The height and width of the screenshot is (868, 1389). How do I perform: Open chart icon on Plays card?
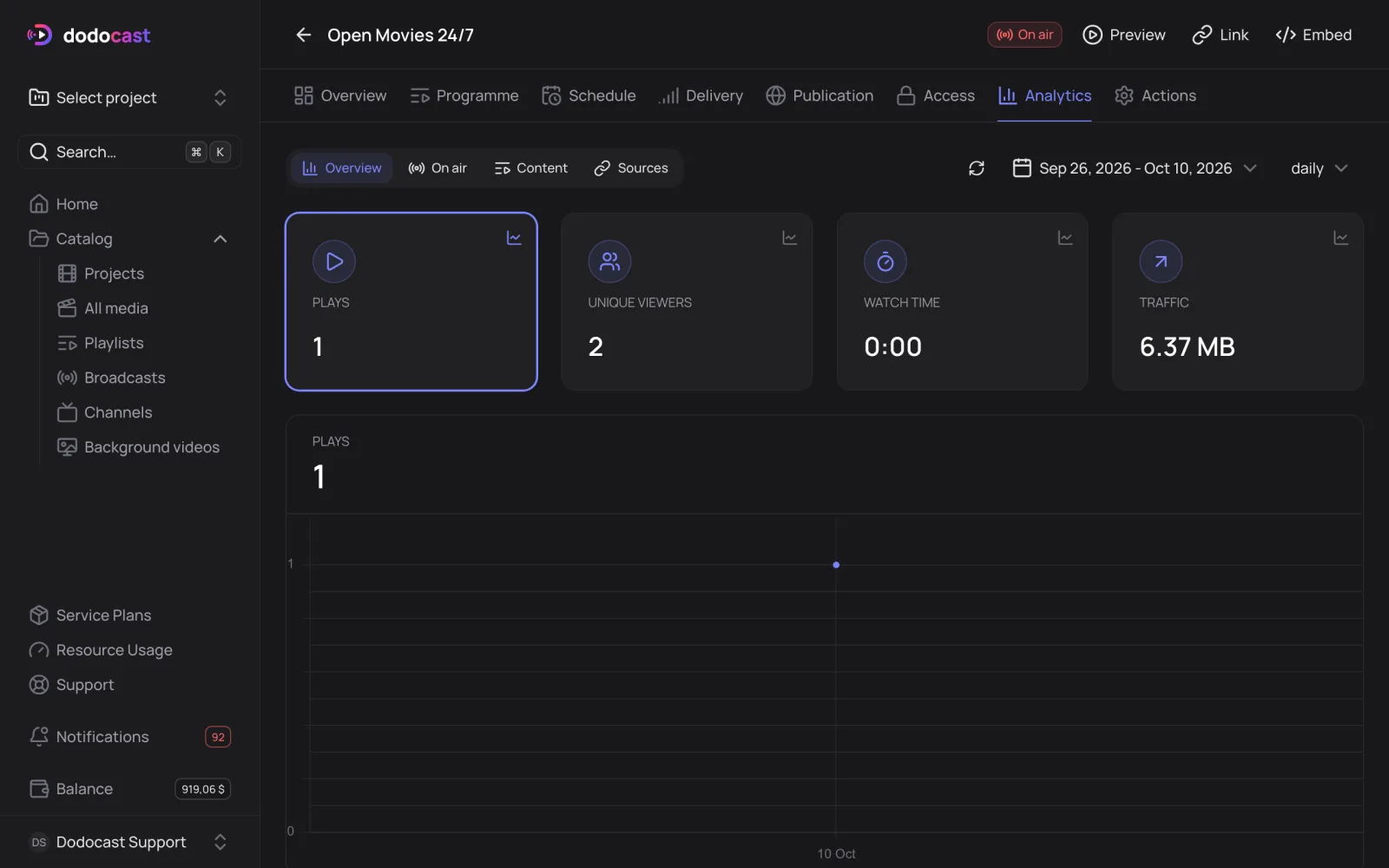tap(514, 238)
